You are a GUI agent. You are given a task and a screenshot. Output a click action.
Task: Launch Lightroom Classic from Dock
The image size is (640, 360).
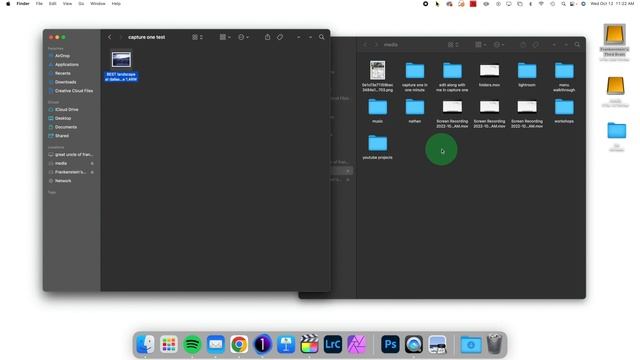coord(333,344)
